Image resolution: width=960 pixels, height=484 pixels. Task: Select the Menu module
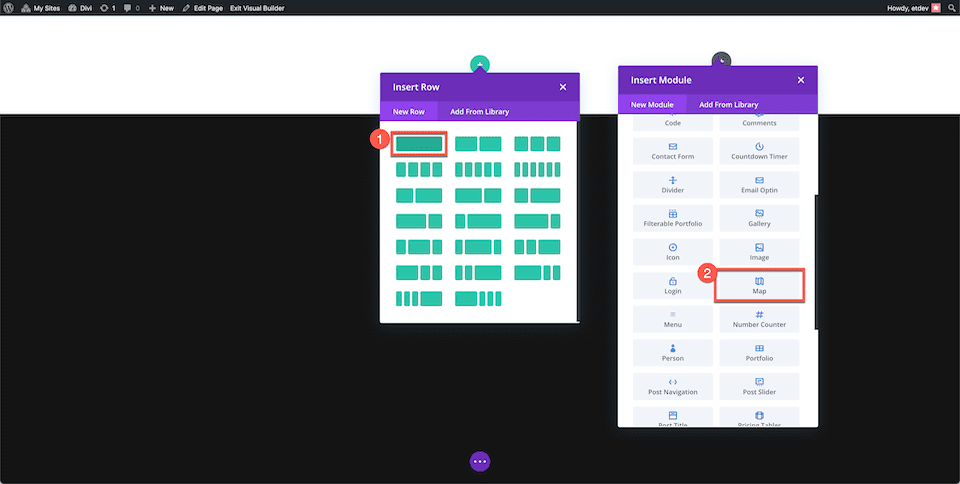[673, 319]
